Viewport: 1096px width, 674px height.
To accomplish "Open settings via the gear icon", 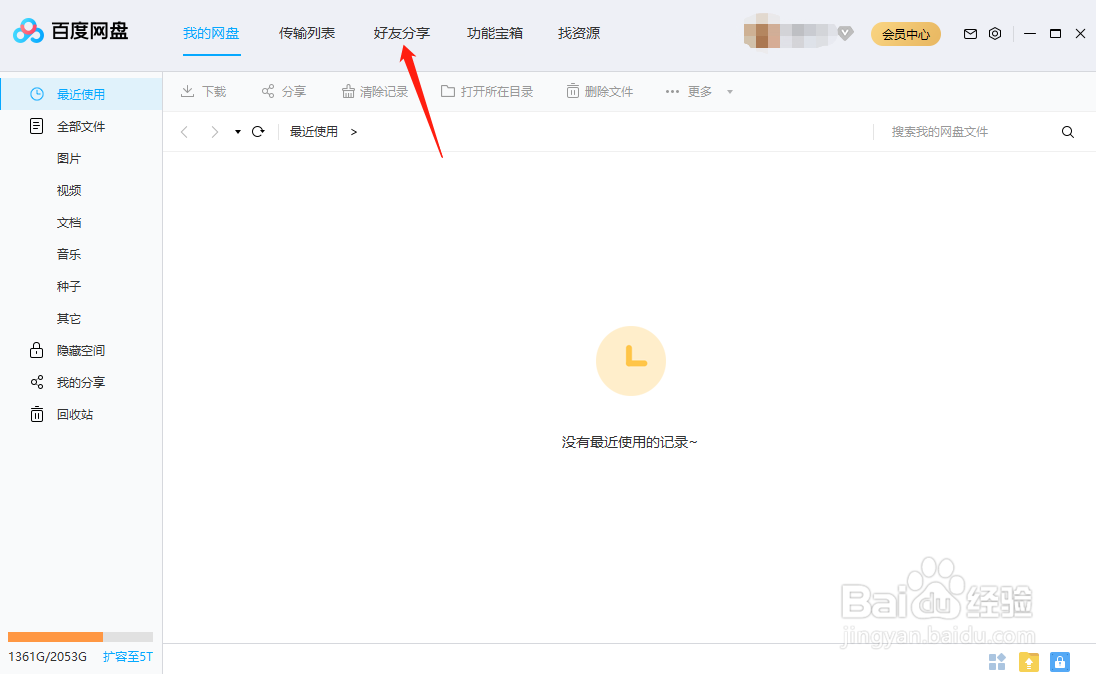I will pos(994,33).
